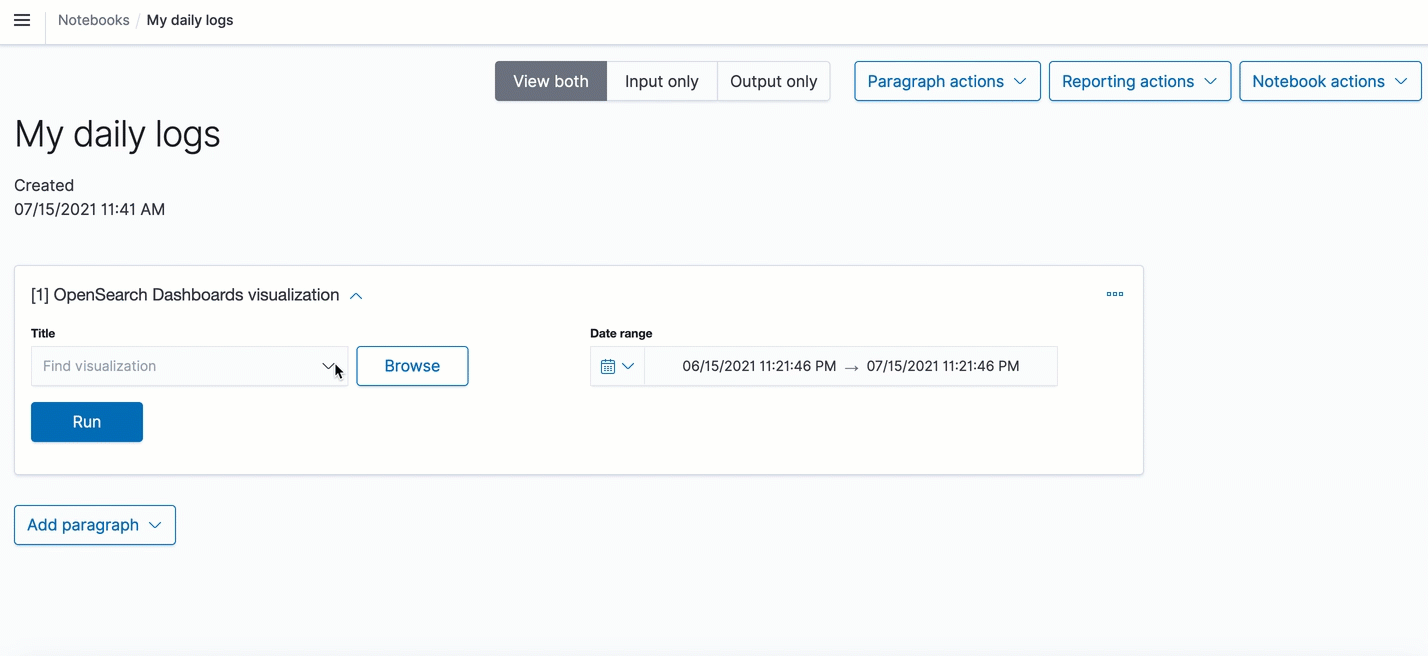Open the Reporting actions menu

[1139, 81]
